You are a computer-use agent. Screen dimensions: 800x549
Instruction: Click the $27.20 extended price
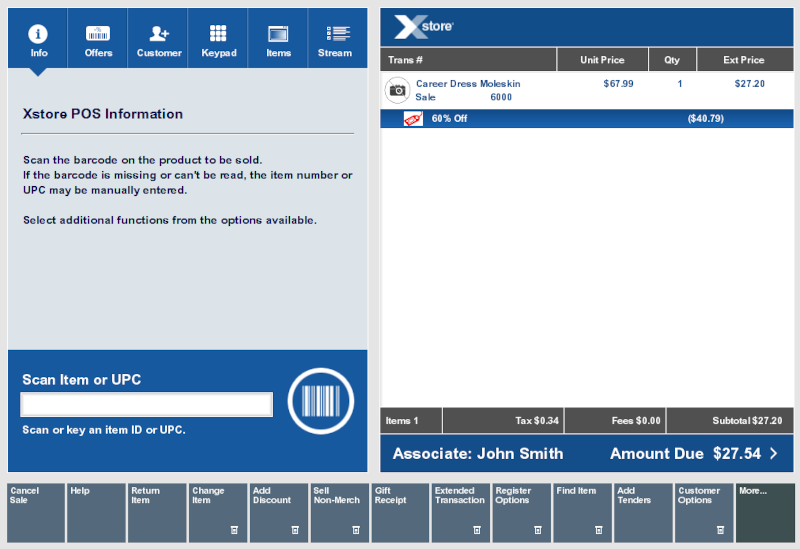click(749, 84)
